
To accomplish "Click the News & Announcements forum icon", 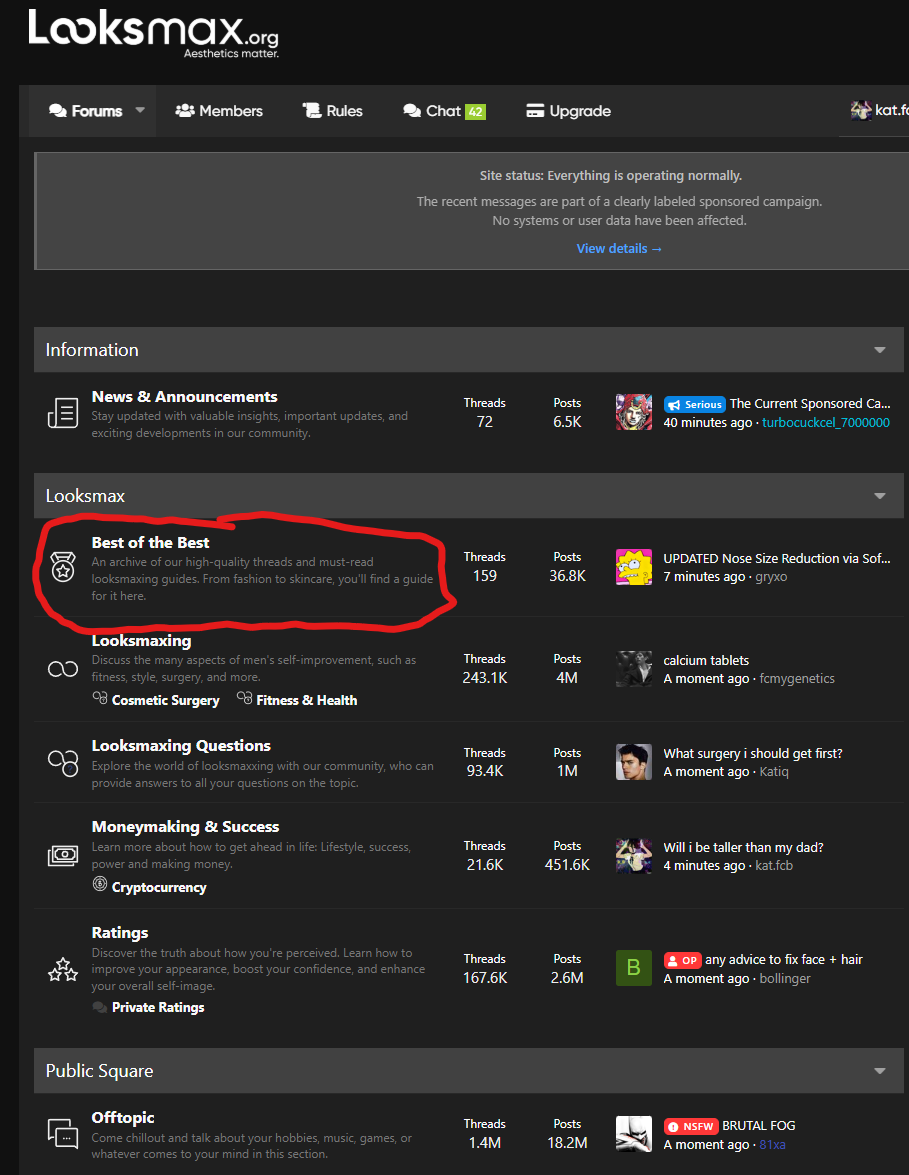I will [63, 413].
